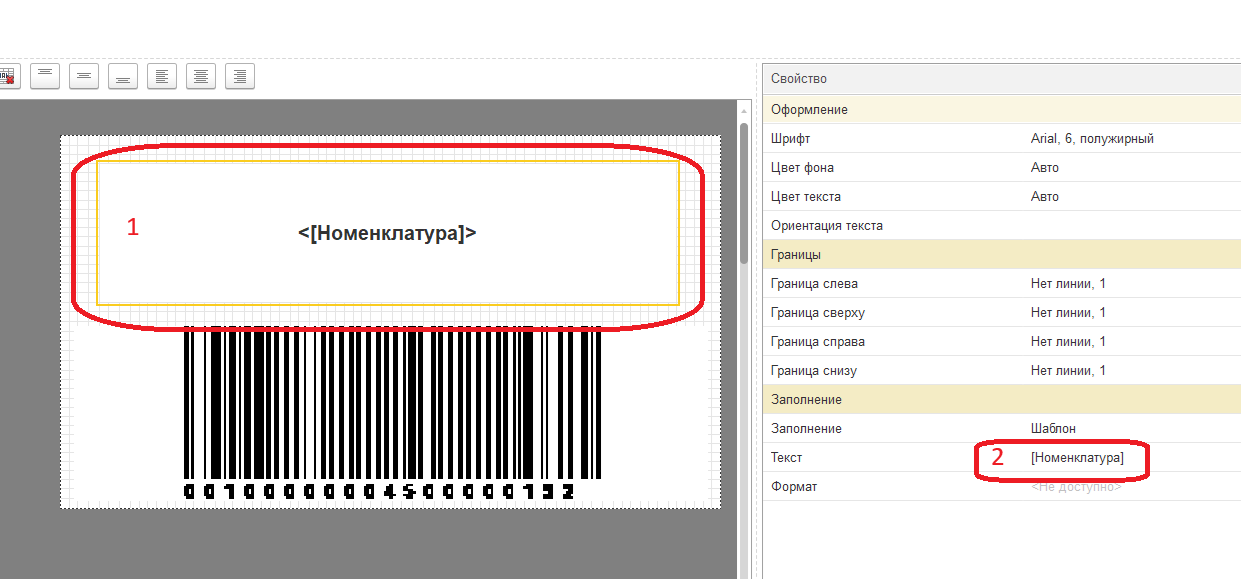This screenshot has width=1241, height=579.
Task: Click the Ориентация текста property row
Action: pos(1001,226)
